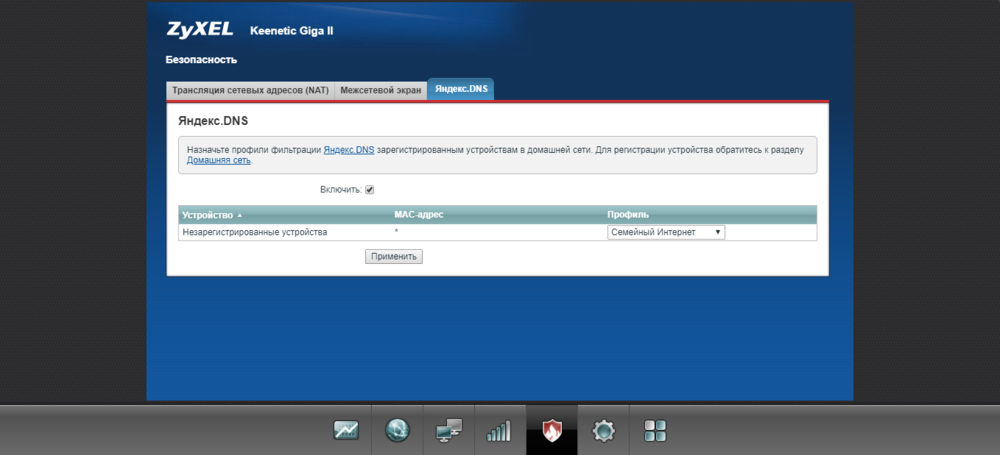Select the Незарегистрированные устройства row text
The width and height of the screenshot is (1000, 455).
point(254,232)
